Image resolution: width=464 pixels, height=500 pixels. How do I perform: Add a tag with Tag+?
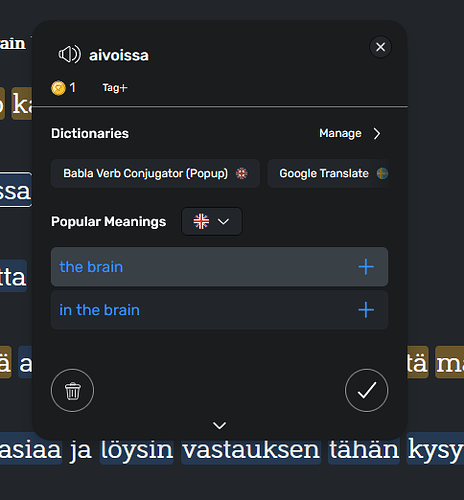(115, 88)
